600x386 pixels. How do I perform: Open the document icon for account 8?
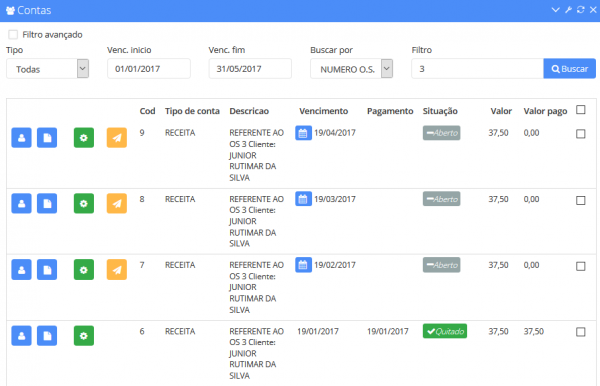[x=47, y=204]
